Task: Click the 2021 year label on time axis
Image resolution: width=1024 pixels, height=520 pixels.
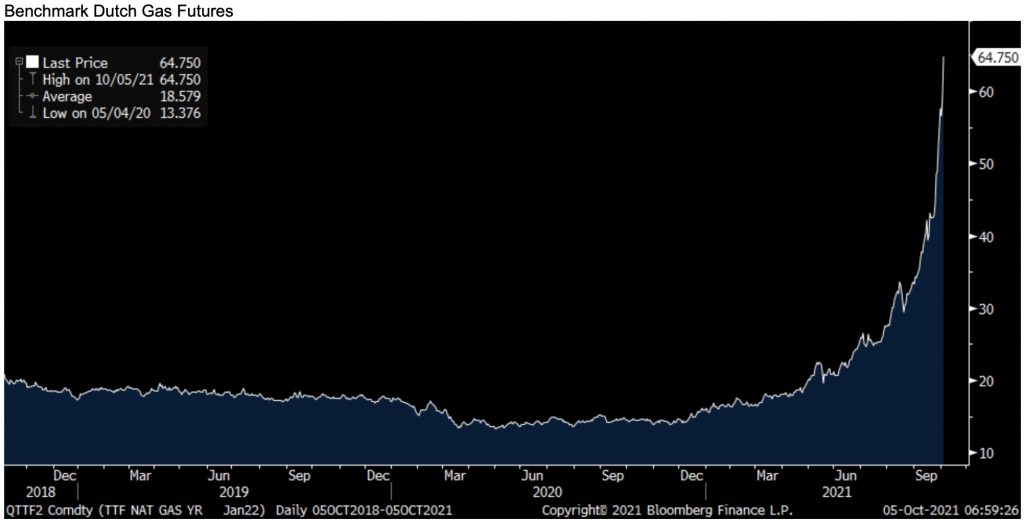Action: 837,492
